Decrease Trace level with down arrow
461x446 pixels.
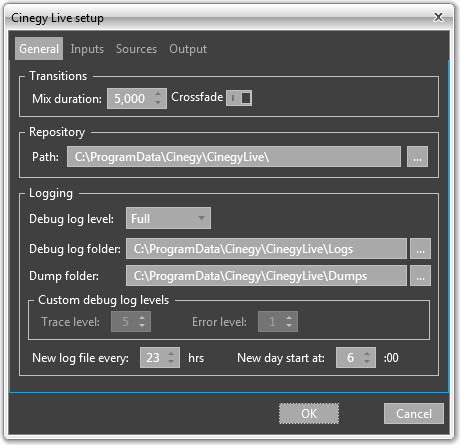(142, 325)
